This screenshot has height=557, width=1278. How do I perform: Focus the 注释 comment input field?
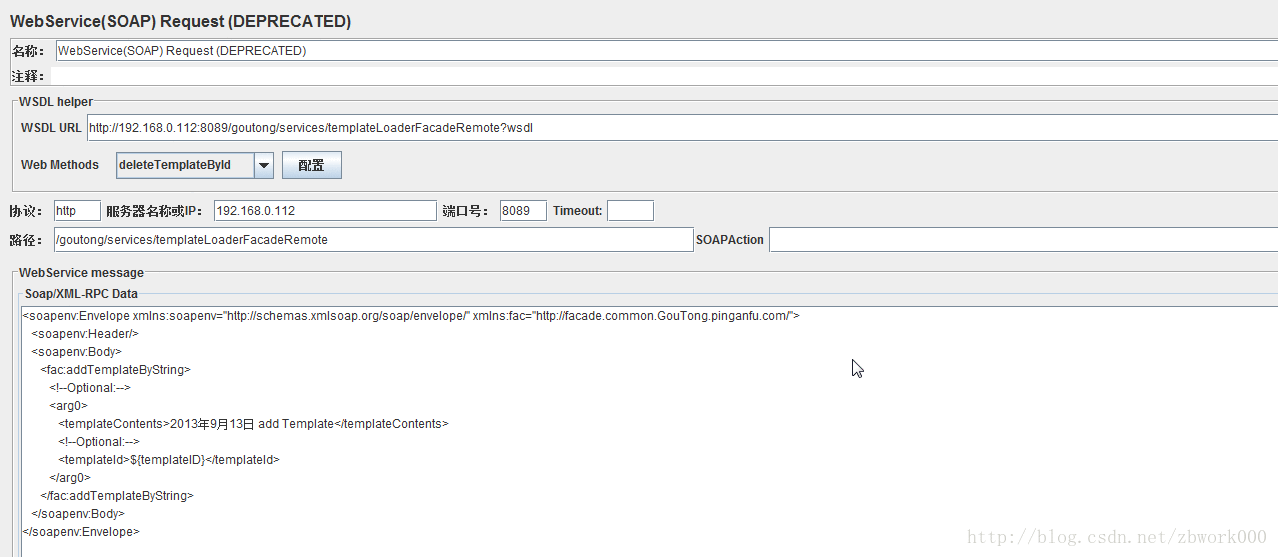click(x=666, y=75)
